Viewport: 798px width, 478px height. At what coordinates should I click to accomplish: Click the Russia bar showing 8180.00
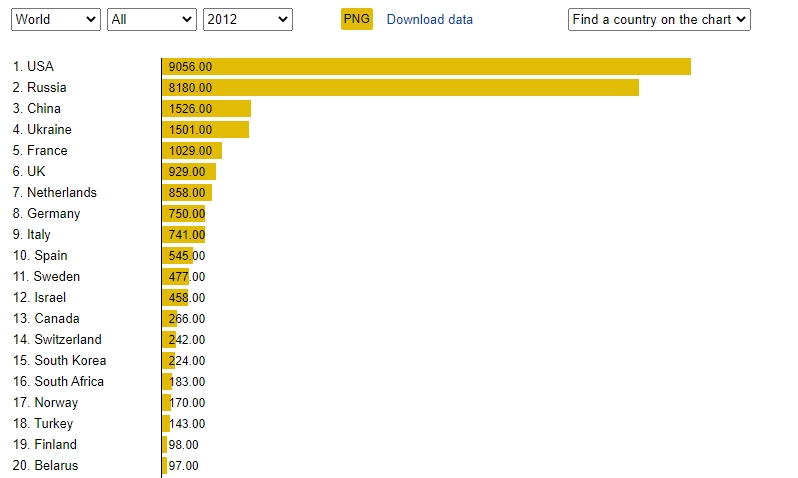[401, 88]
